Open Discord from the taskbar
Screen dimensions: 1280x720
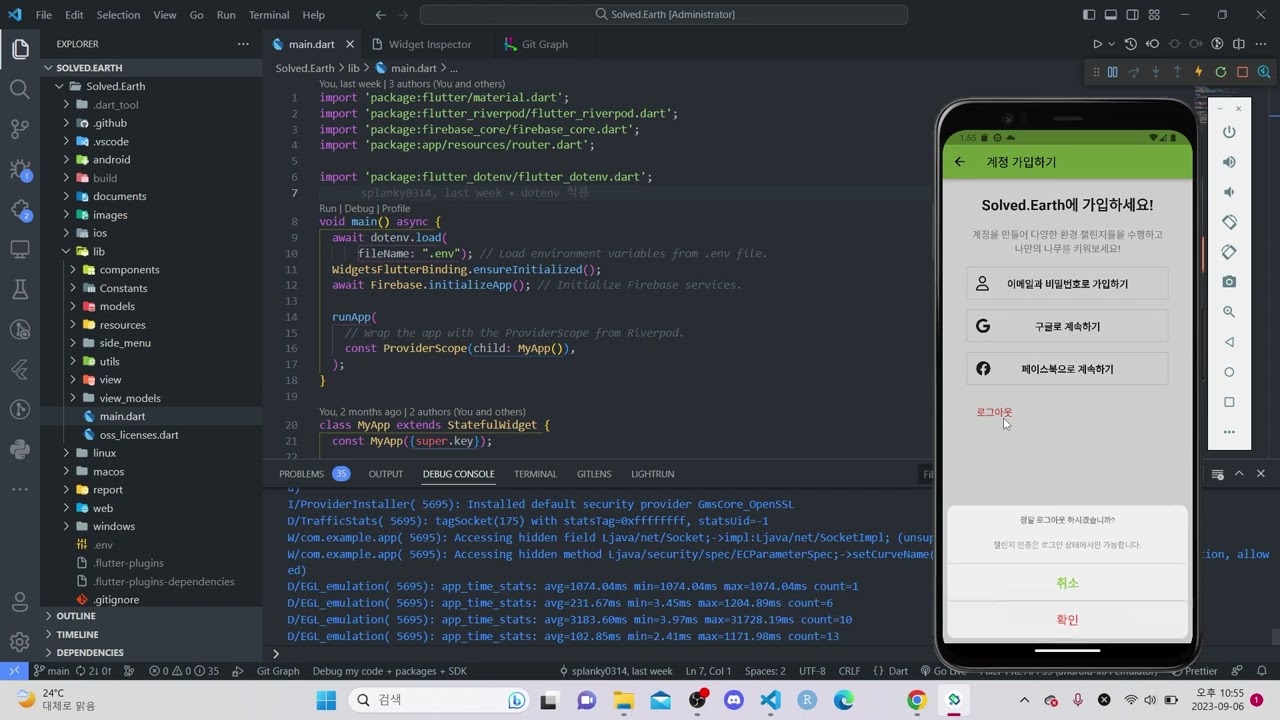(734, 700)
